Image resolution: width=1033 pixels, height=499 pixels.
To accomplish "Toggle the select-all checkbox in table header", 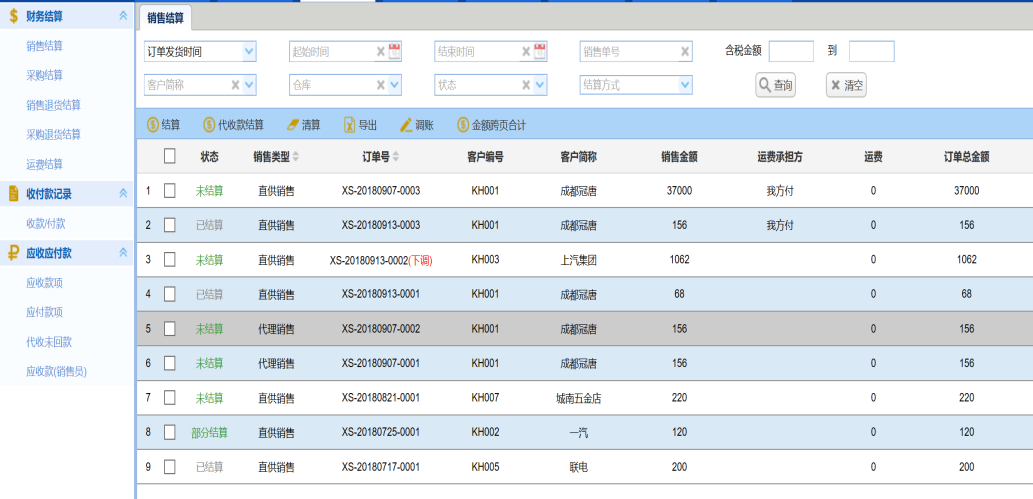I will [x=170, y=156].
